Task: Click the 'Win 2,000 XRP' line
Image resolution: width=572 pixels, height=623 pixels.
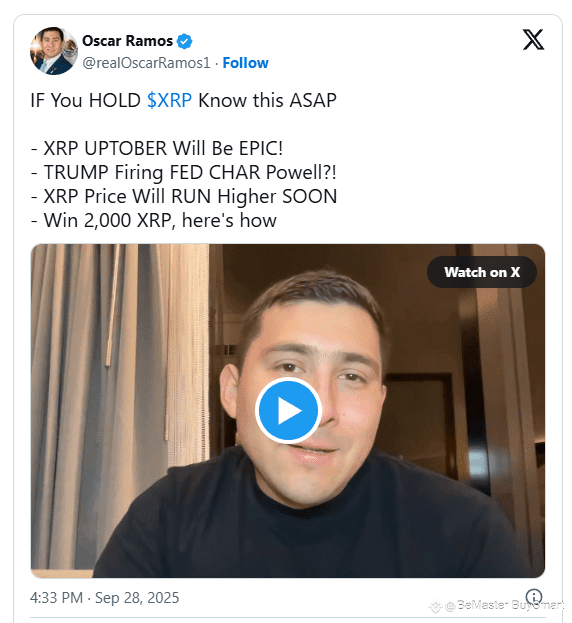Action: tap(153, 221)
